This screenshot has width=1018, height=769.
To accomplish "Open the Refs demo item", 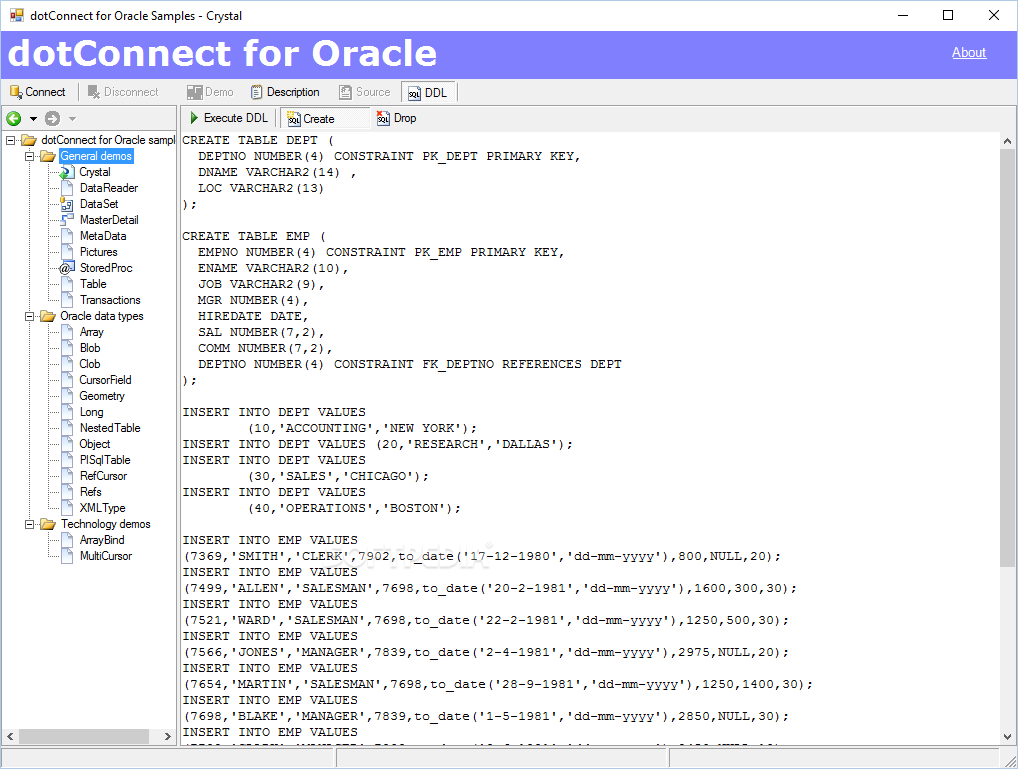I will tap(90, 492).
